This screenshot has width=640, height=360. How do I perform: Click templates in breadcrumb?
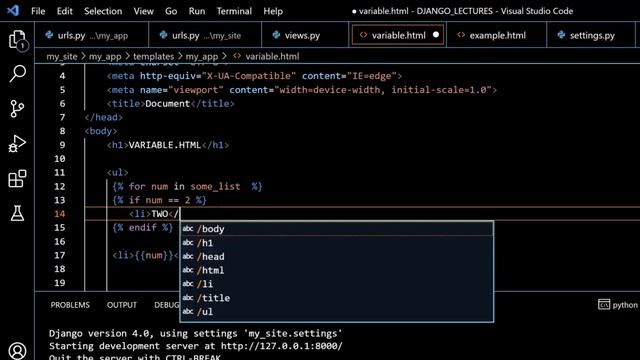[153, 56]
